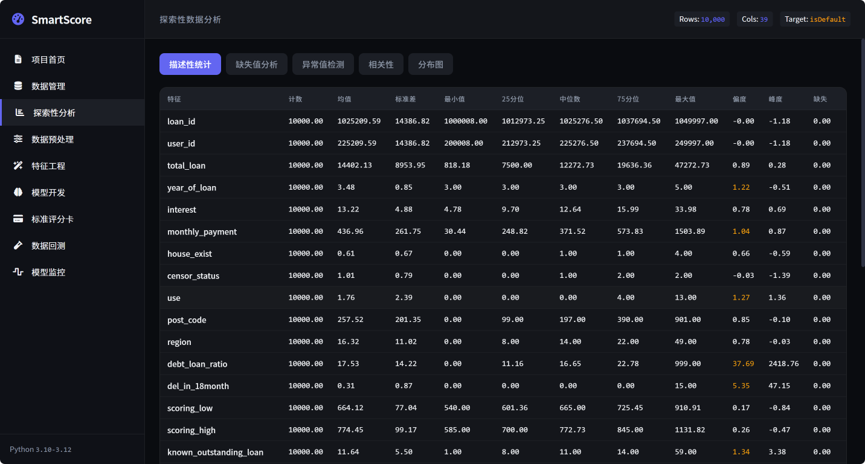Click the 标准评分卡 card icon
Screen dimensions: 865x464
(x=18, y=218)
